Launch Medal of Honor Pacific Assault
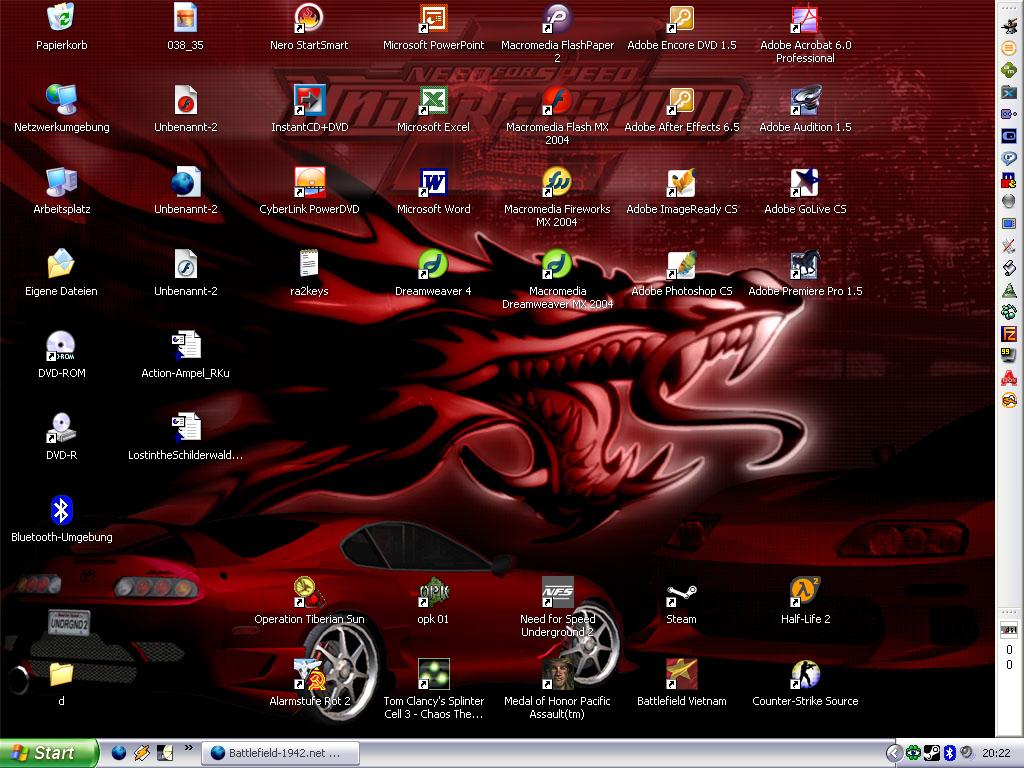 557,674
